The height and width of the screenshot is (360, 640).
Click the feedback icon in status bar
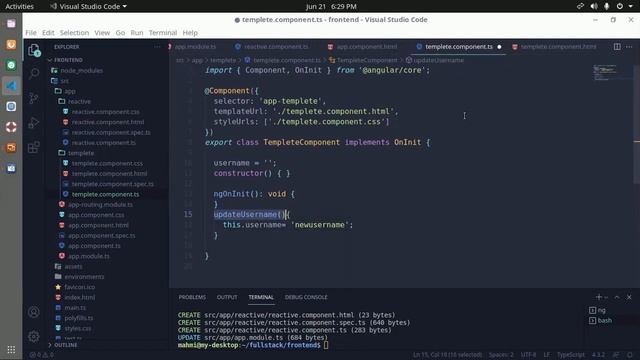[x=616, y=355]
